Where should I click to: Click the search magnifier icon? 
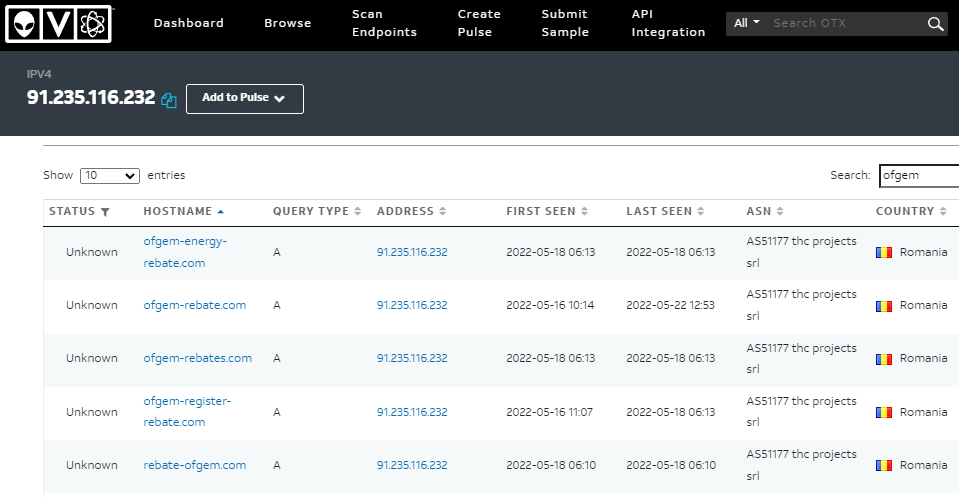pyautogui.click(x=935, y=24)
